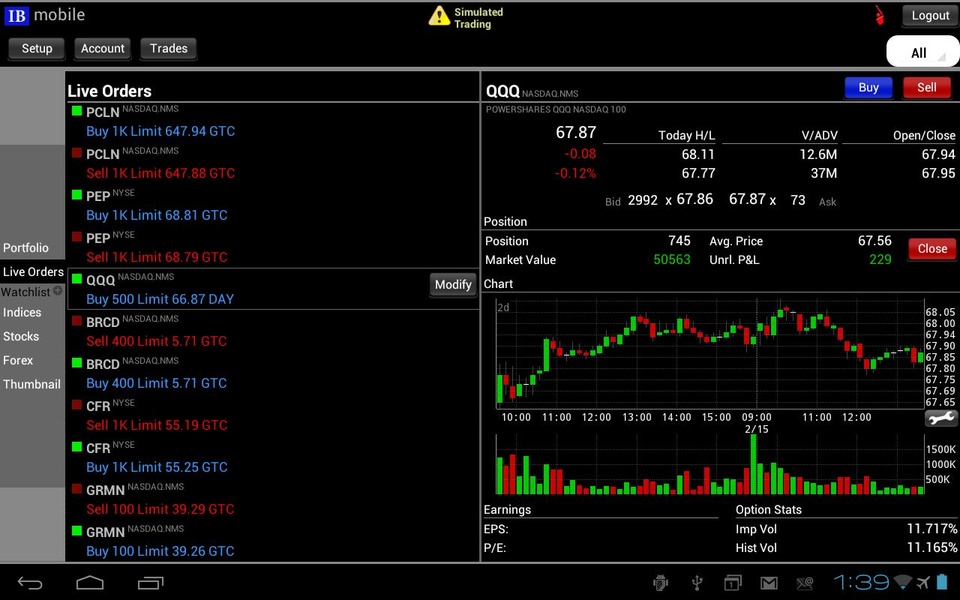Tap the Android debug notification icon

pyautogui.click(x=661, y=582)
